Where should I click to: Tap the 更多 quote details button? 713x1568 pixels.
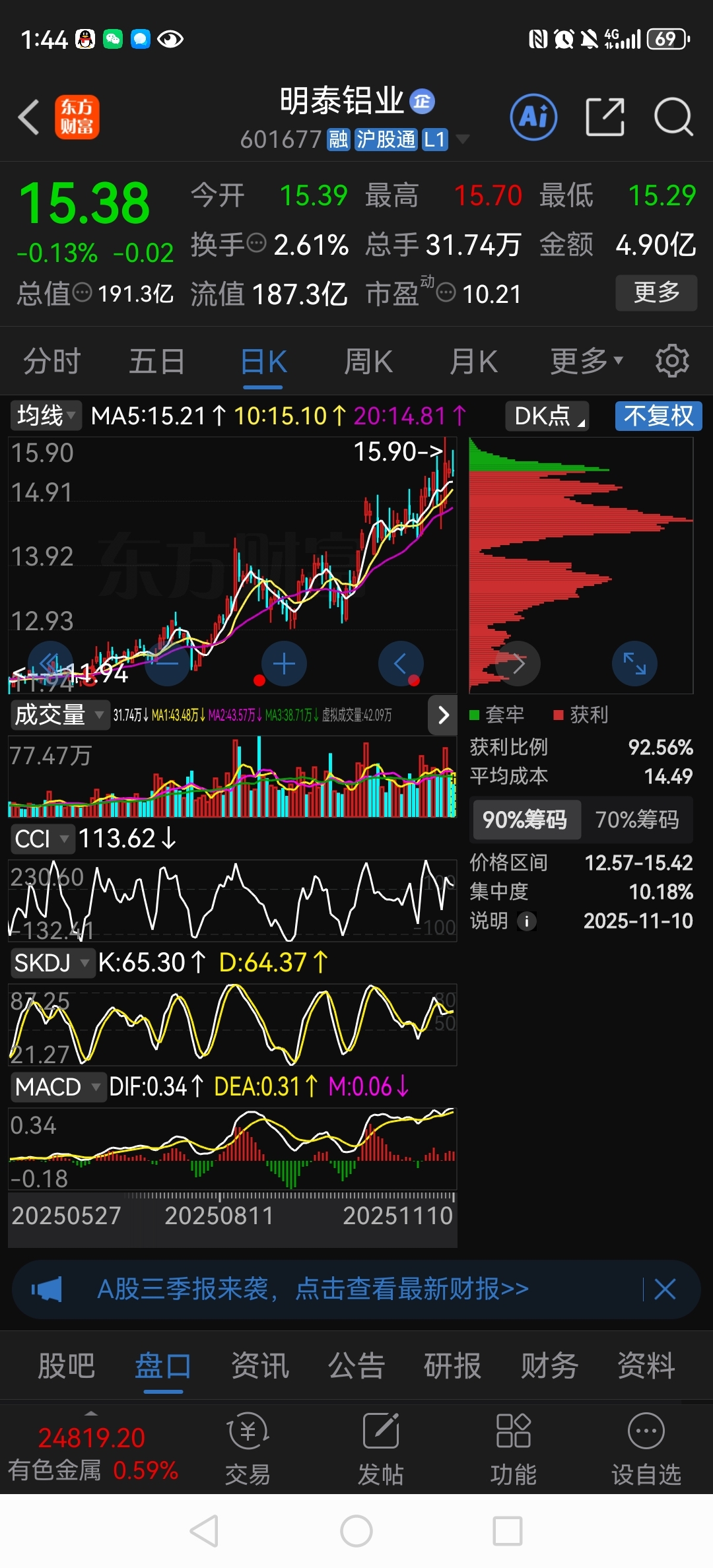[x=656, y=292]
